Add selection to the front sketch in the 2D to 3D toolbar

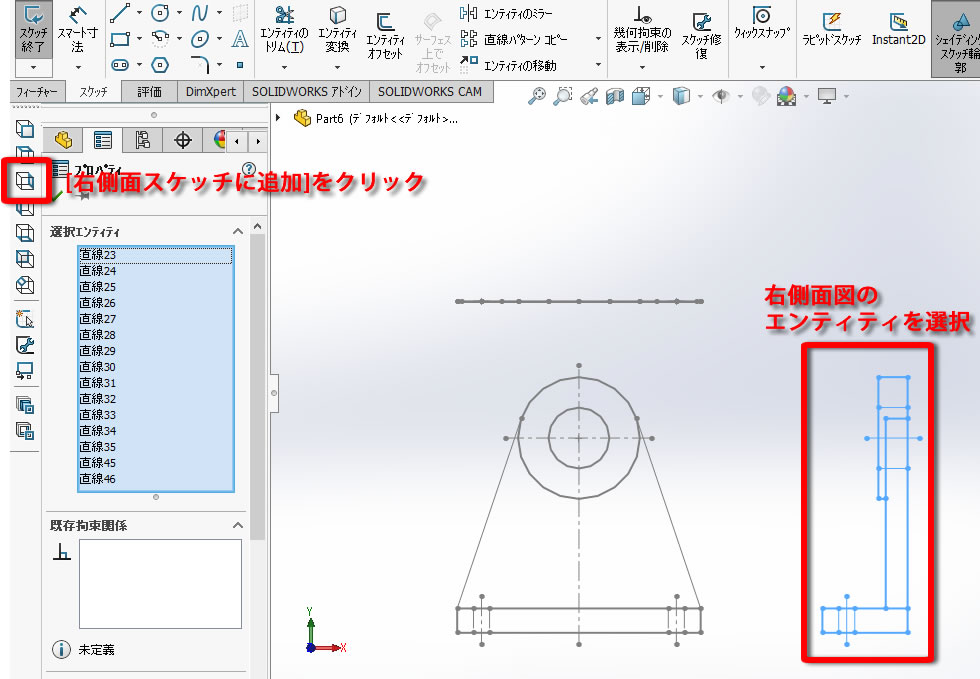point(25,128)
